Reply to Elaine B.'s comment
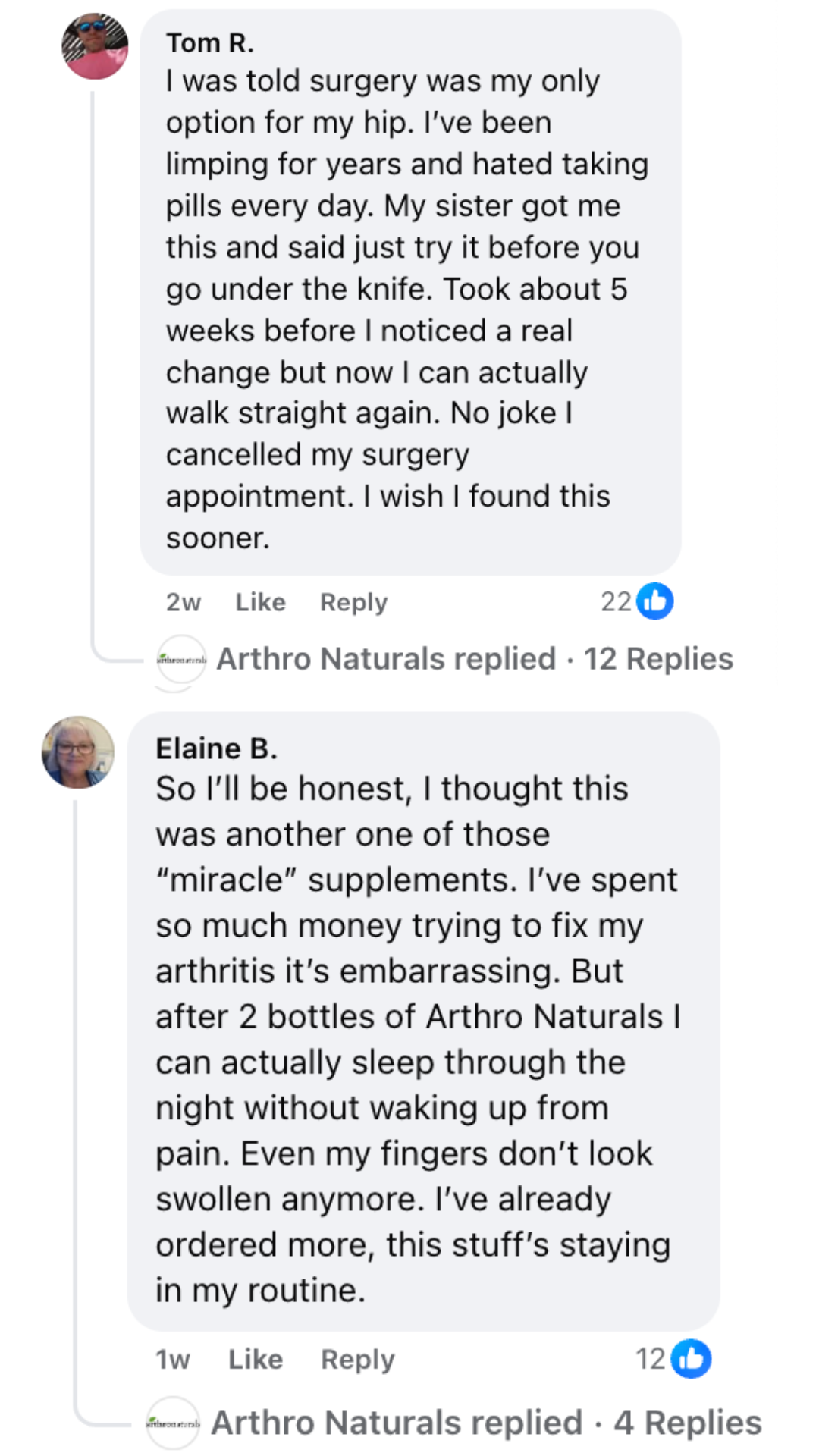819x1456 pixels. click(x=358, y=1359)
